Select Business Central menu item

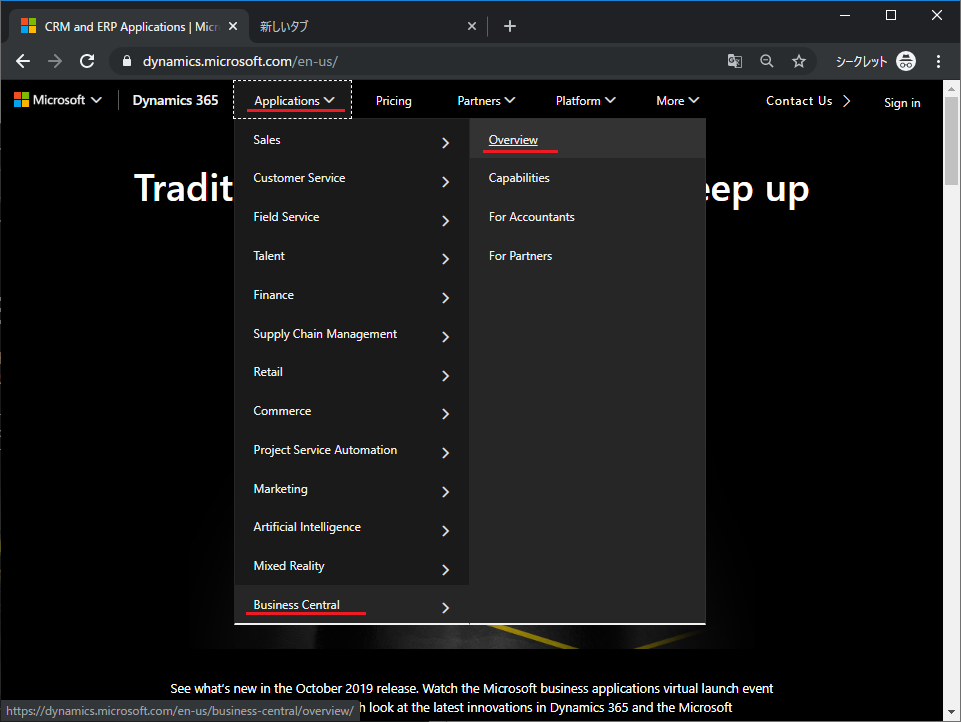[x=351, y=605]
